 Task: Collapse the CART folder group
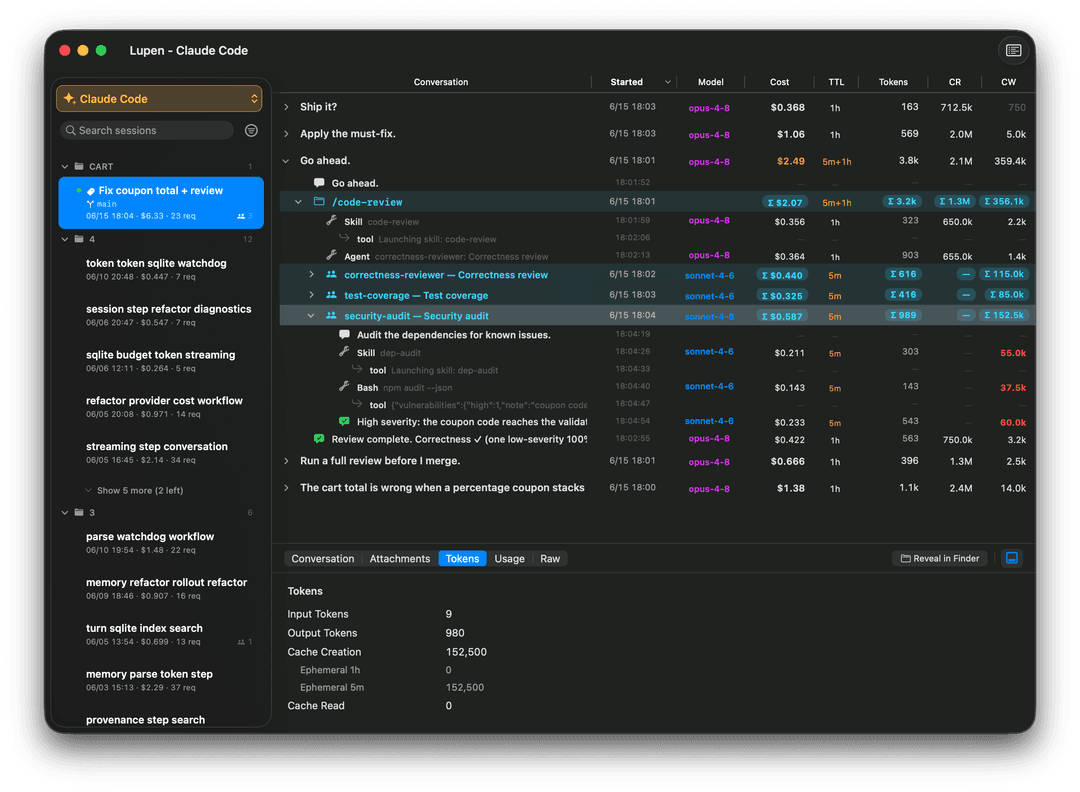click(x=65, y=166)
